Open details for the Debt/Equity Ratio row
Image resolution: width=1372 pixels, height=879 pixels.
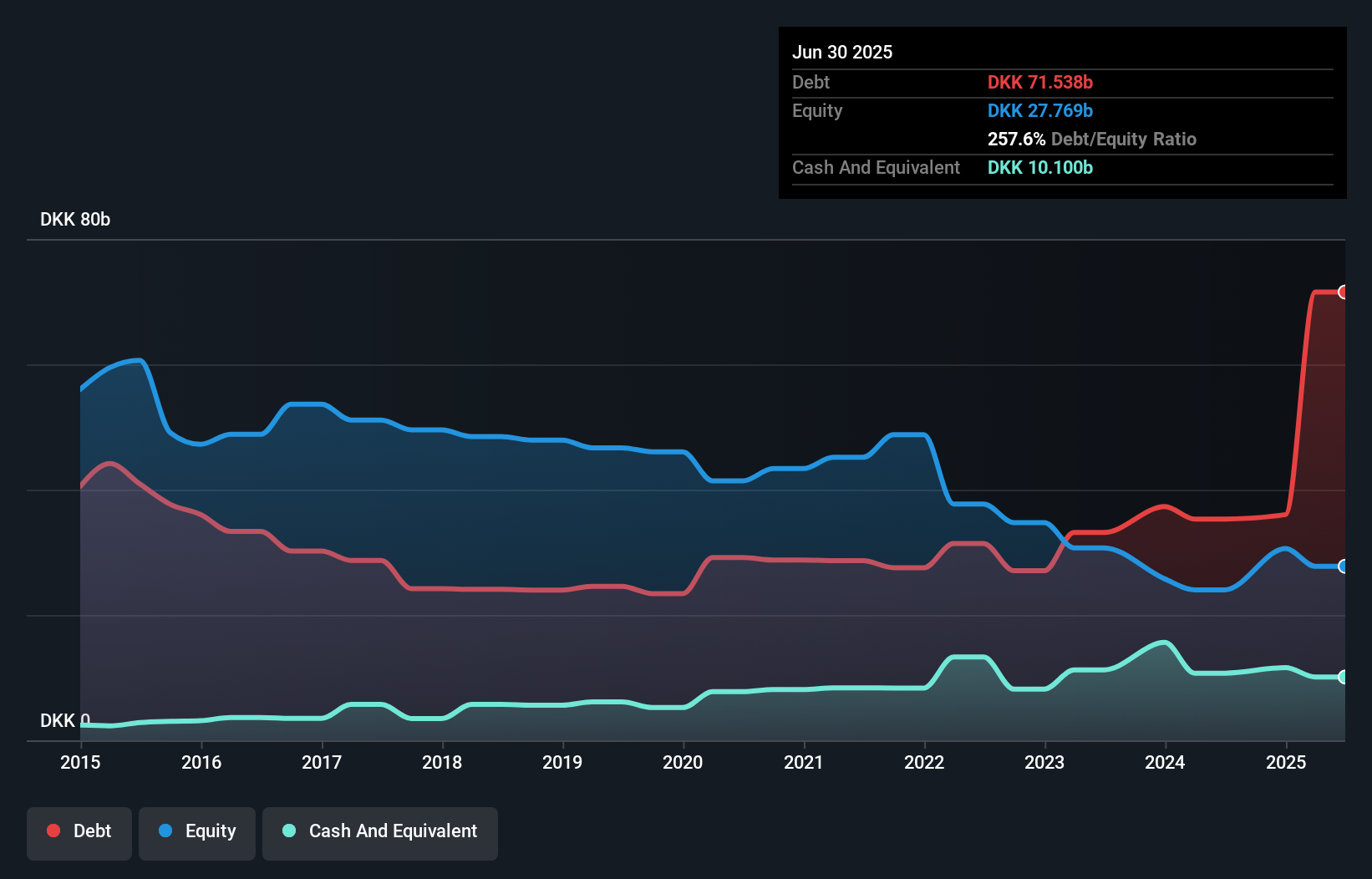(x=1091, y=139)
